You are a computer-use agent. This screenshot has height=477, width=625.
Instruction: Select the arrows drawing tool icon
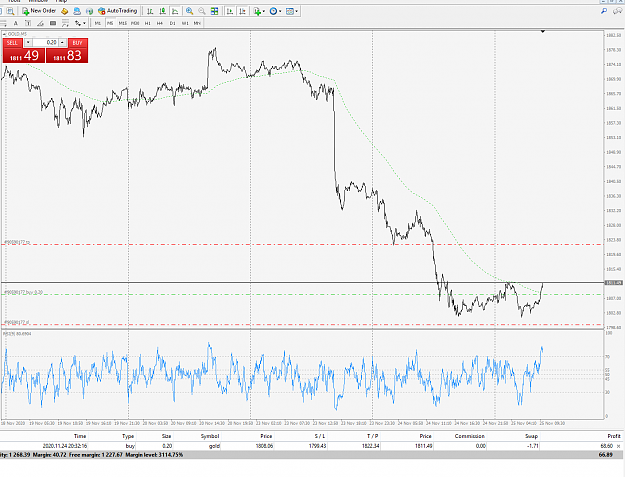click(78, 23)
